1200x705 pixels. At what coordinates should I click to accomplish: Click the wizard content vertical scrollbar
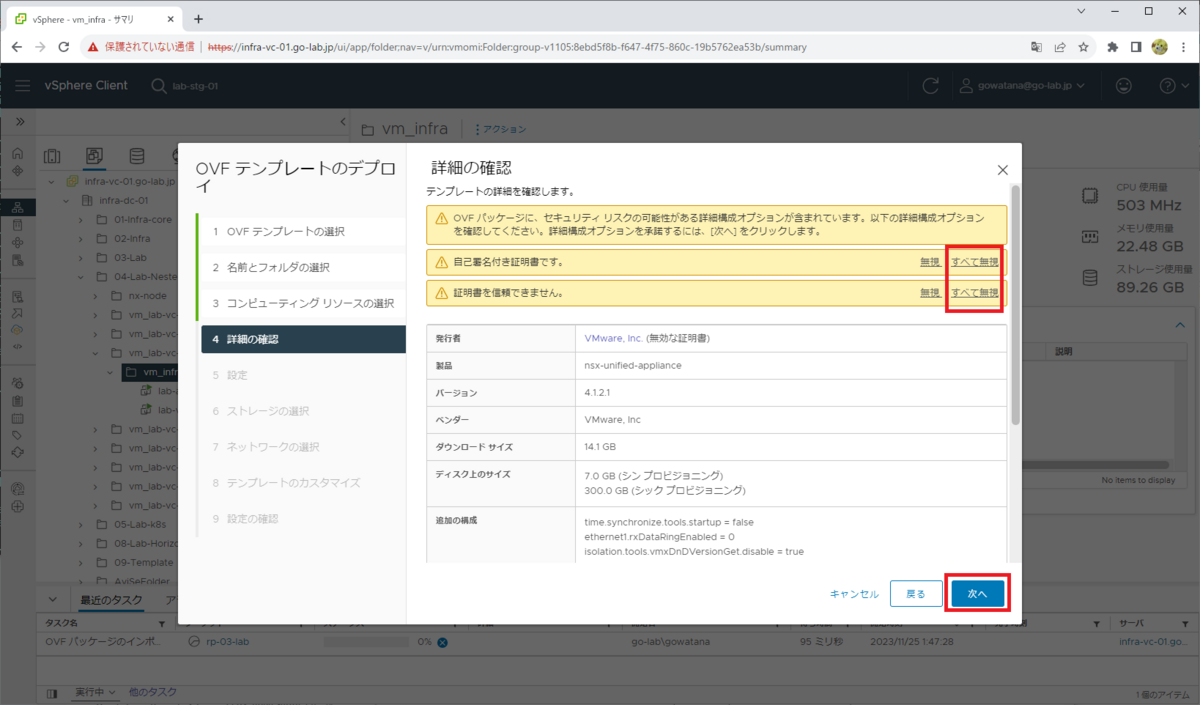[1016, 305]
